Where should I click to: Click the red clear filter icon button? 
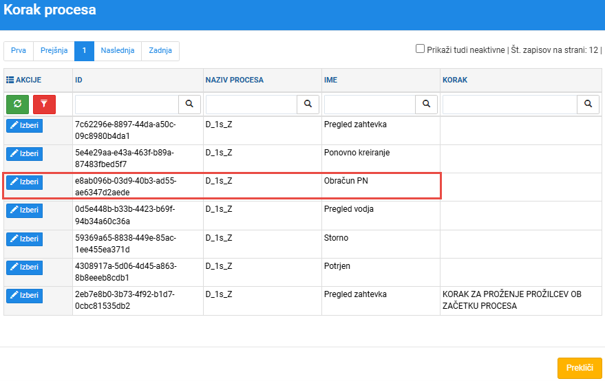pos(44,104)
